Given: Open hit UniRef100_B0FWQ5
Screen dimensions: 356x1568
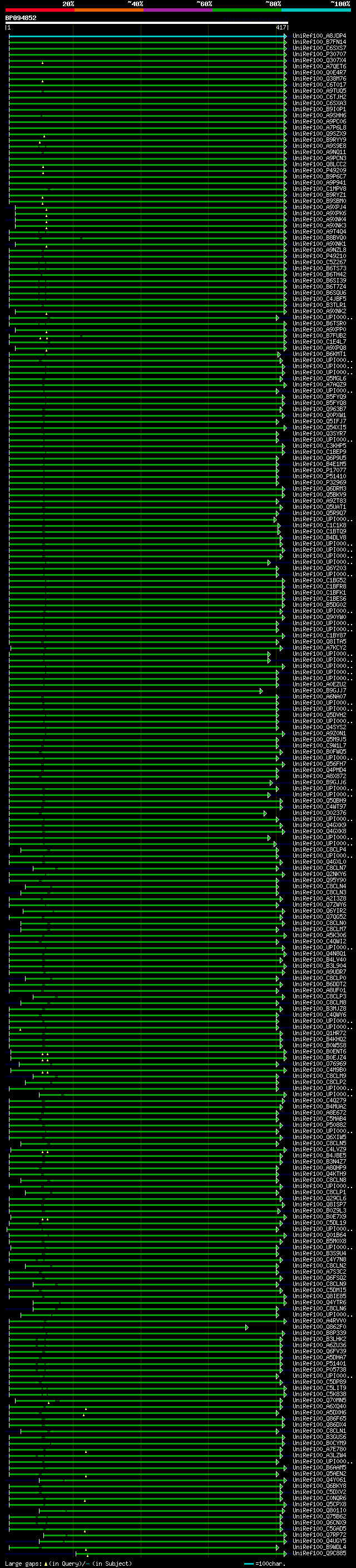Looking at the screenshot, I should 319,752.
